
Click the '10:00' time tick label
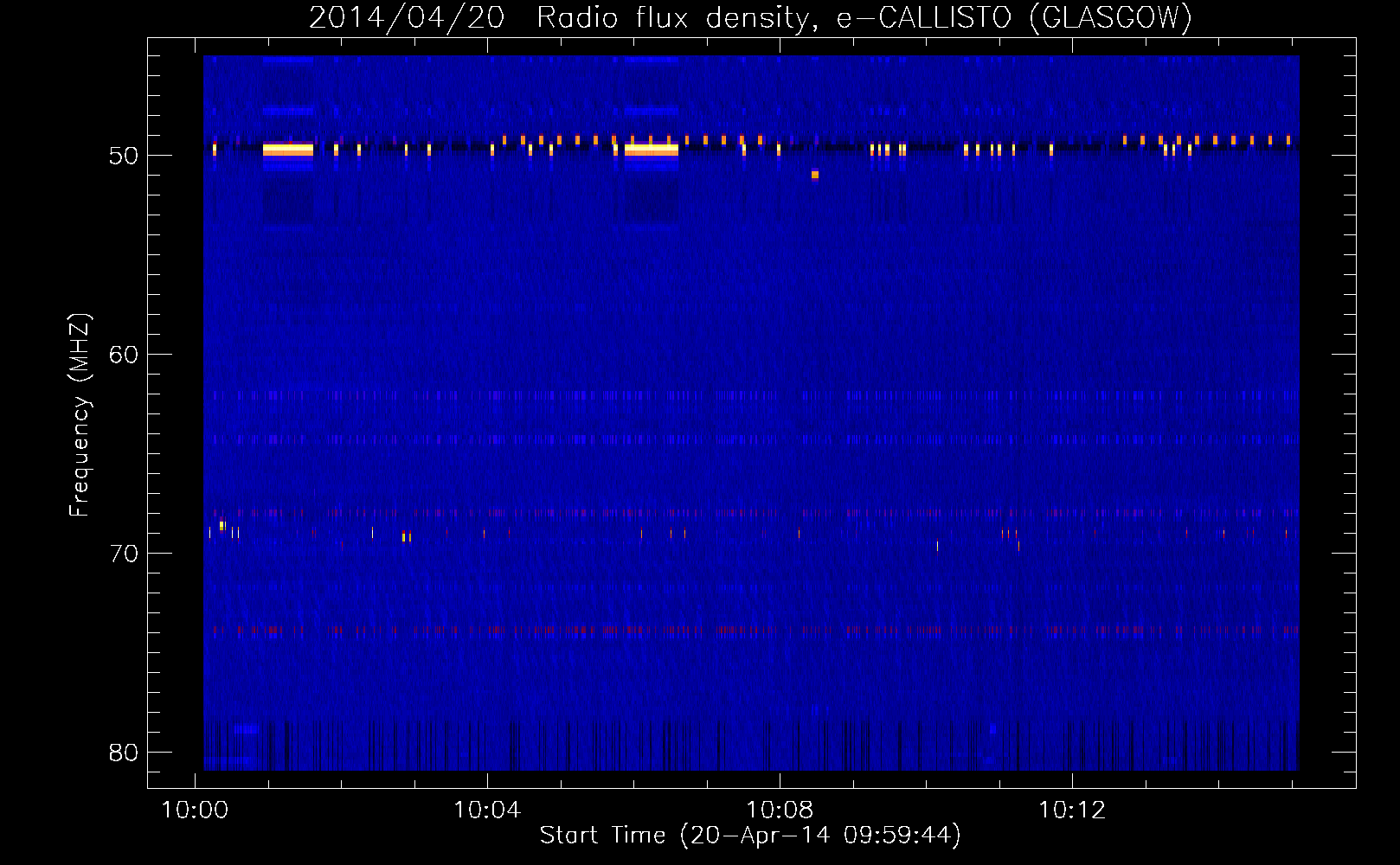[x=195, y=811]
